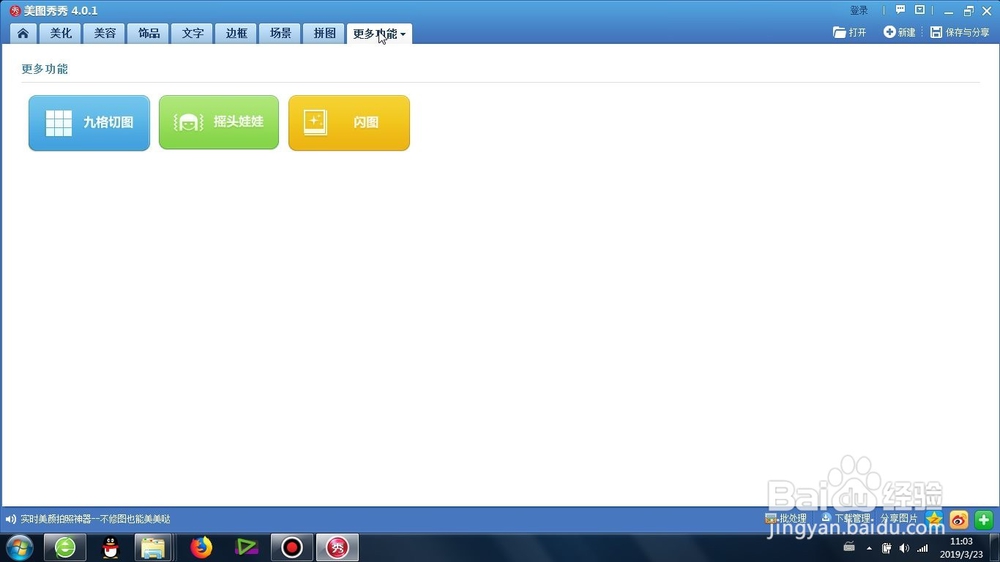Switch to the 美容 tab
Screen dimensions: 1000x562
(x=105, y=33)
